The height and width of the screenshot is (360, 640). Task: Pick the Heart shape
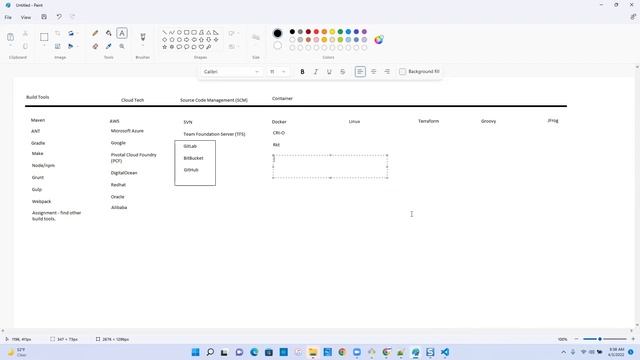201,47
